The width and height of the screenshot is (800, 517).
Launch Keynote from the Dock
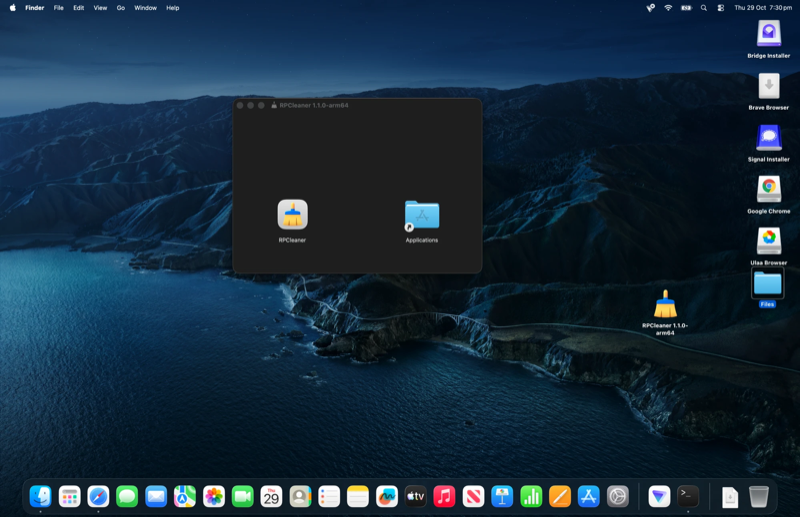point(502,496)
